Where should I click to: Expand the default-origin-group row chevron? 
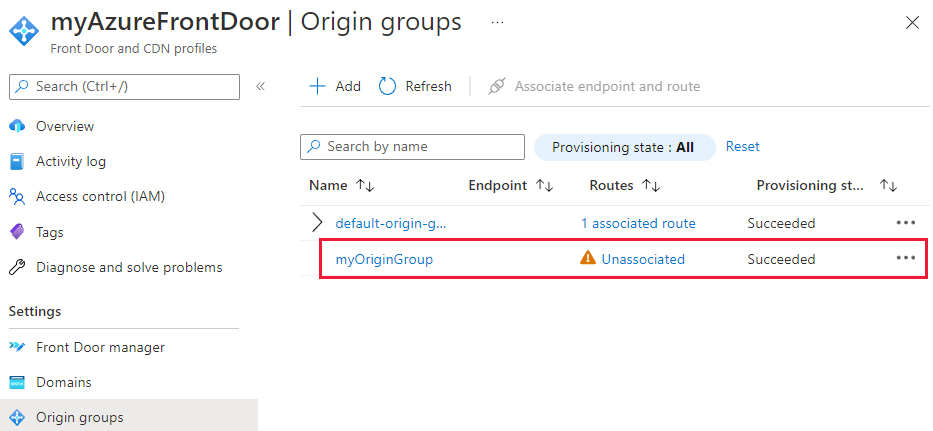(317, 223)
